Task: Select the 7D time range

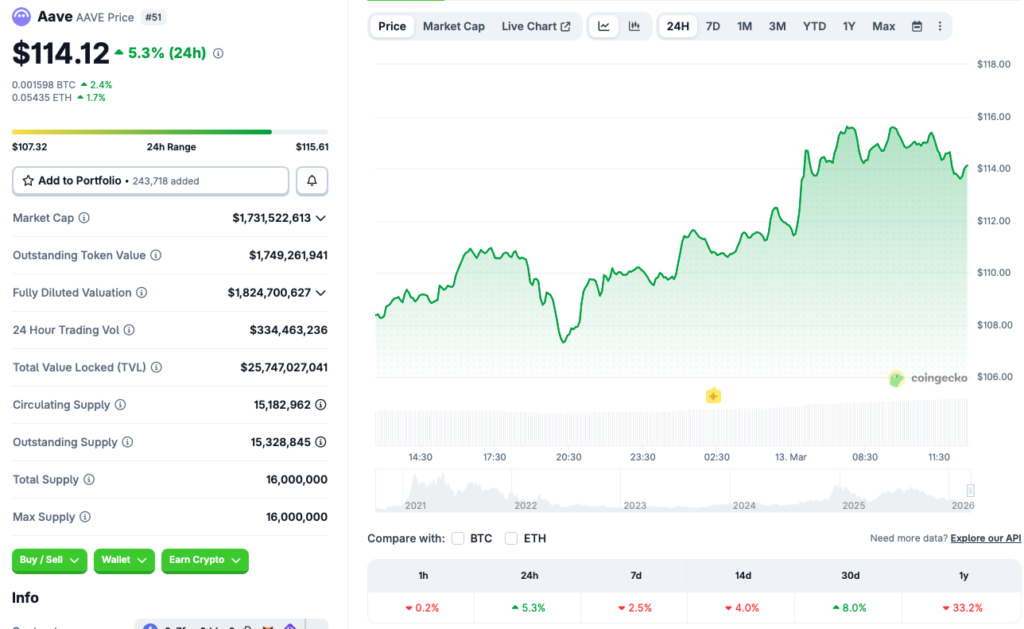Action: [713, 26]
